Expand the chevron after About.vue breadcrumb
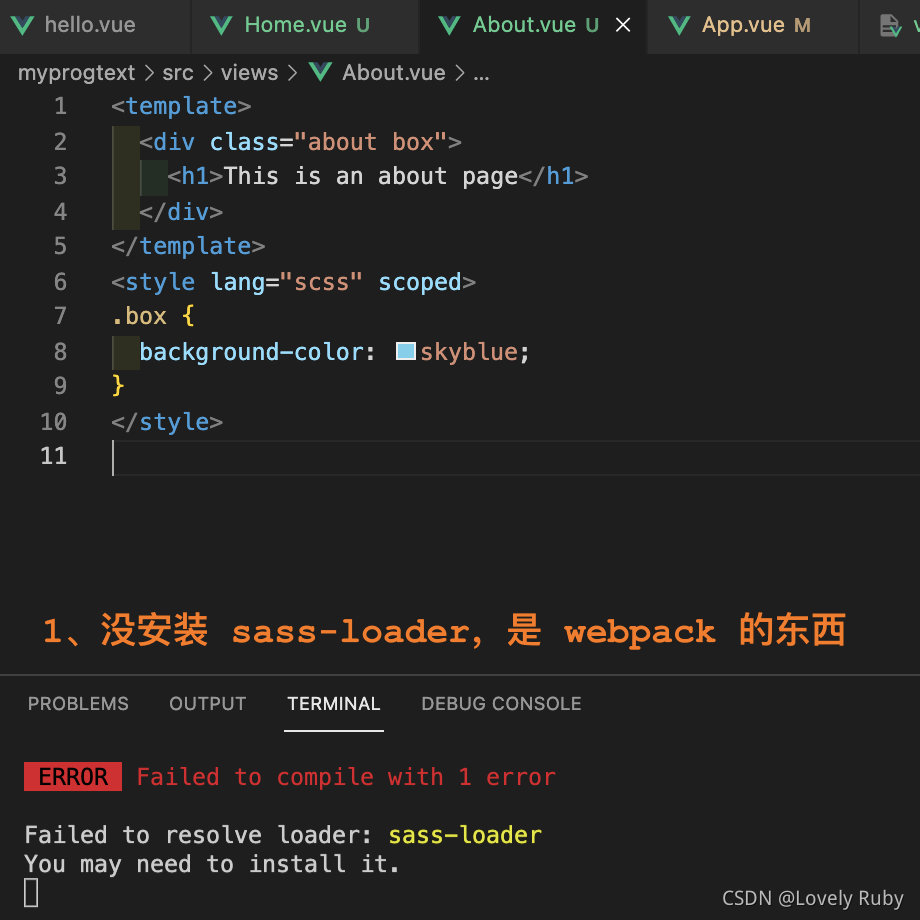Image resolution: width=920 pixels, height=920 pixels. 459,73
